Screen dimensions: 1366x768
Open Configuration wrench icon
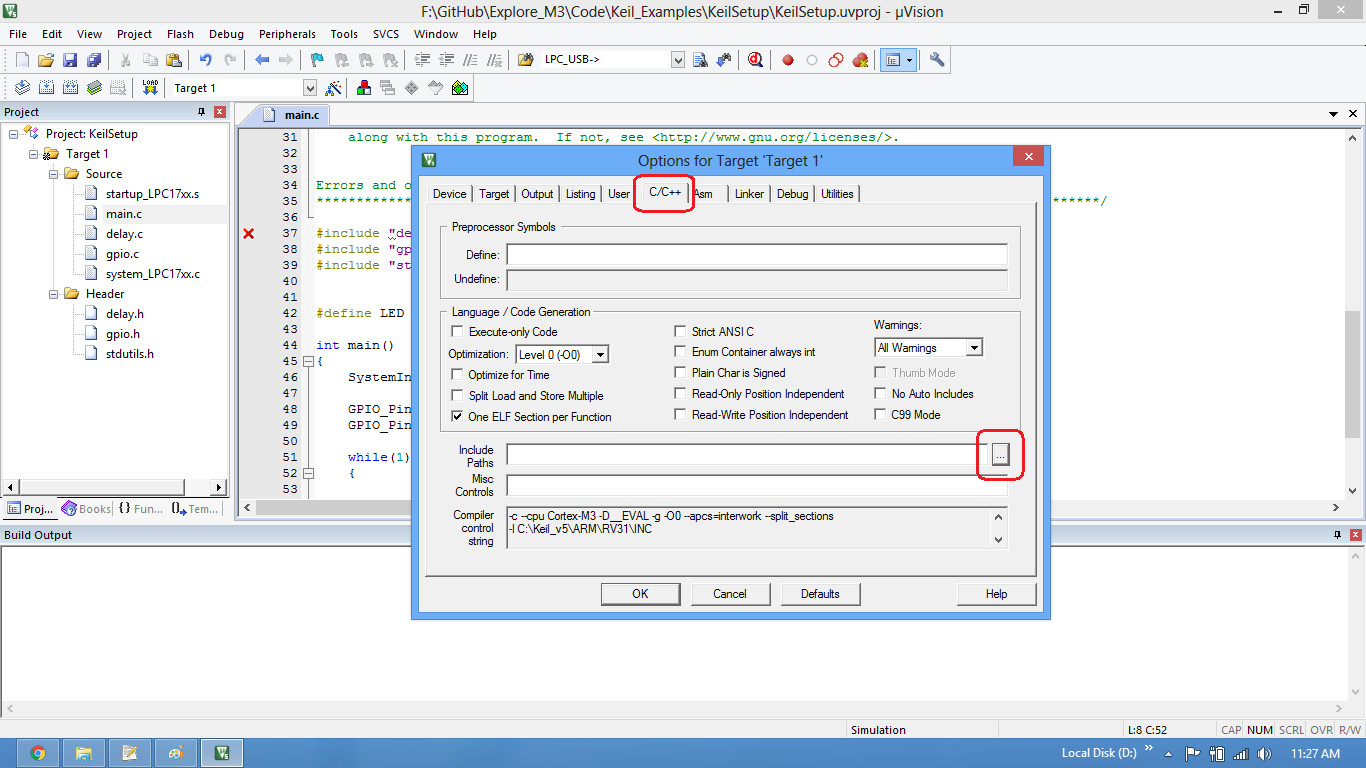click(937, 60)
